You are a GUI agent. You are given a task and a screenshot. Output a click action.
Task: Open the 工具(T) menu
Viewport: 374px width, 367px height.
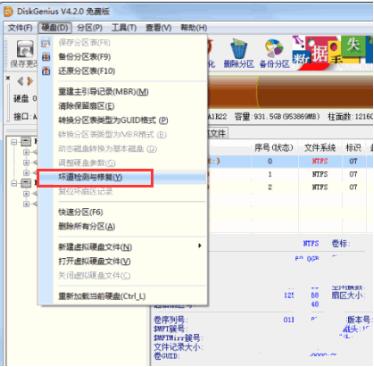coord(124,27)
